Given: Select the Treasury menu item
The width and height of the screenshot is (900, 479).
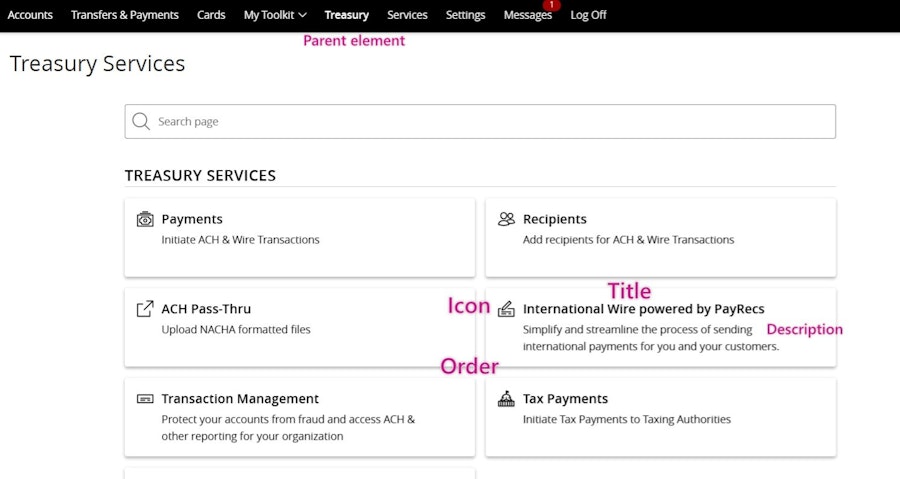Looking at the screenshot, I should tap(346, 15).
